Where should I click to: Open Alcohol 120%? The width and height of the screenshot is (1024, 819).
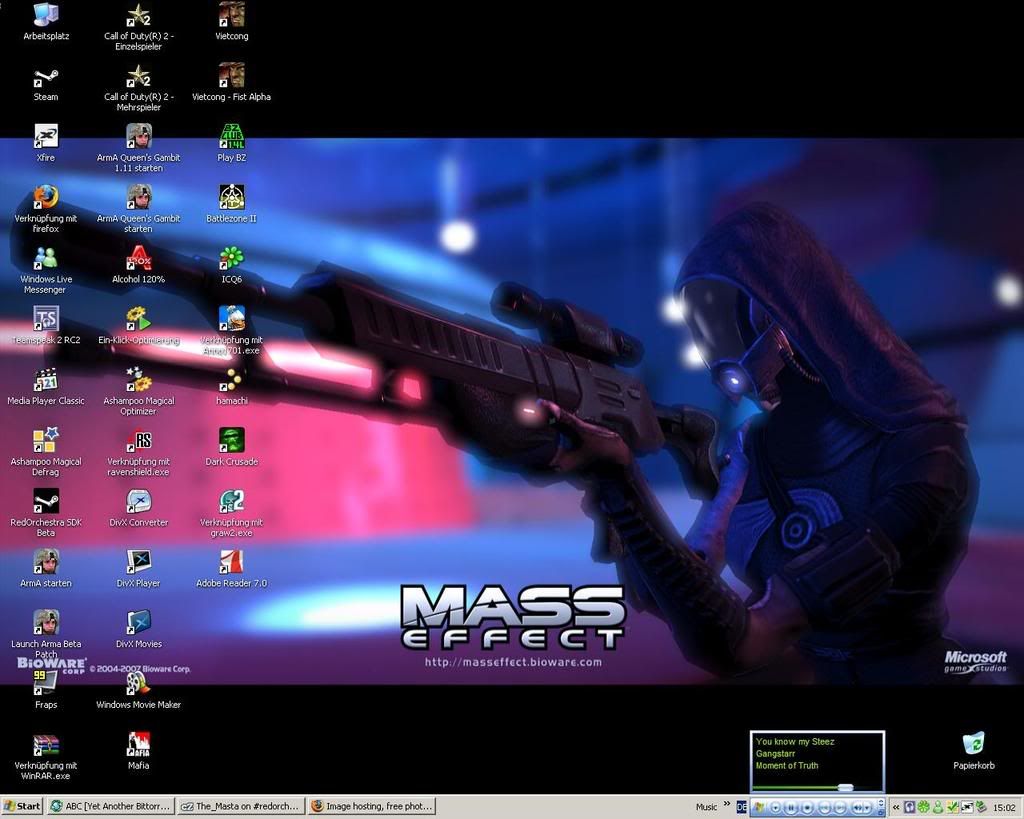[x=138, y=259]
